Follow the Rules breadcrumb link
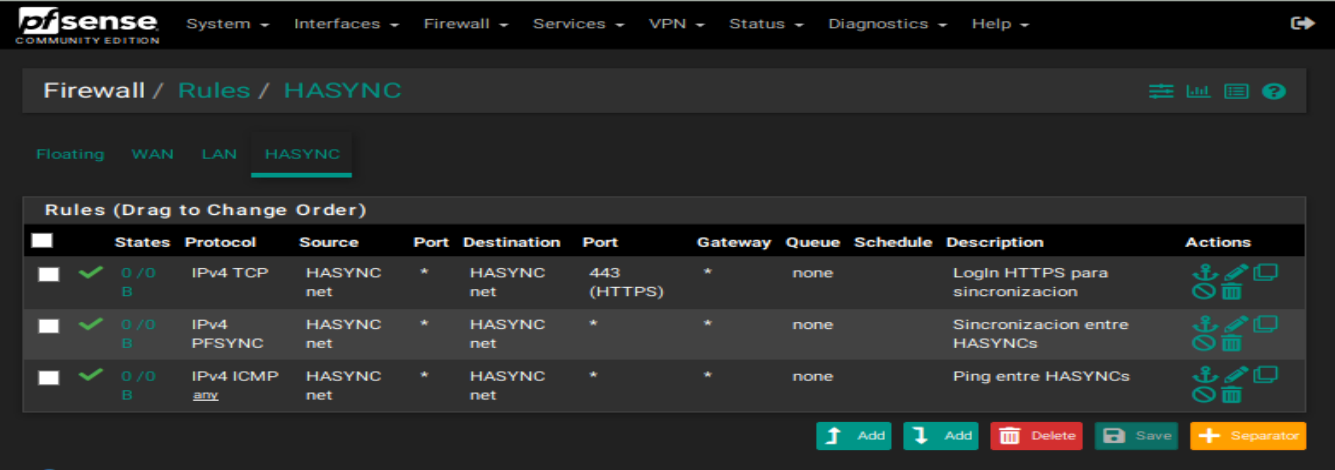The height and width of the screenshot is (470, 1335). 214,91
